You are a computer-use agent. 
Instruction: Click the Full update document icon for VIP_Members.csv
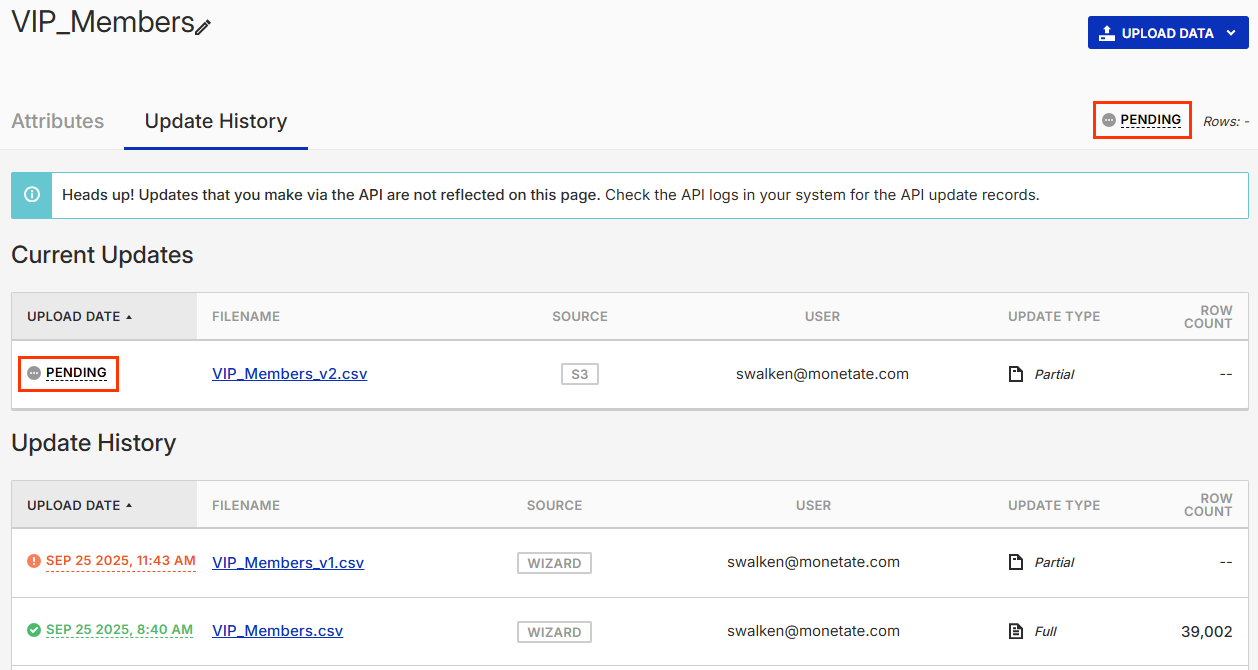point(1016,631)
